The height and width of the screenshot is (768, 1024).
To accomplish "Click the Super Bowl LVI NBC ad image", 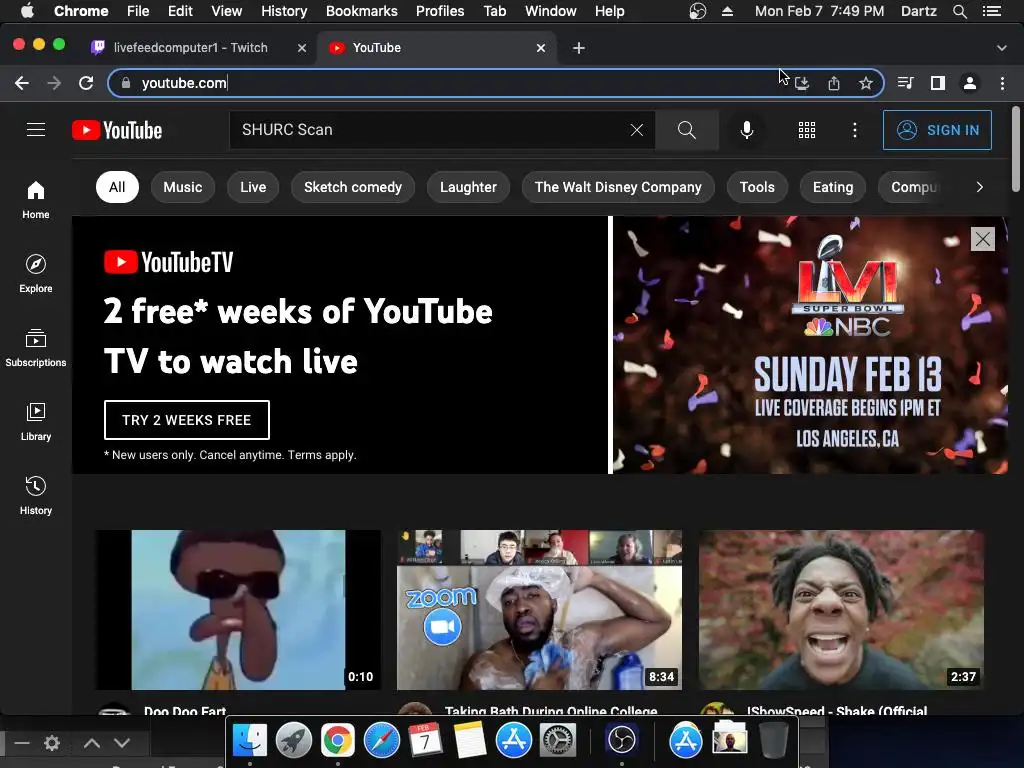I will coord(810,345).
